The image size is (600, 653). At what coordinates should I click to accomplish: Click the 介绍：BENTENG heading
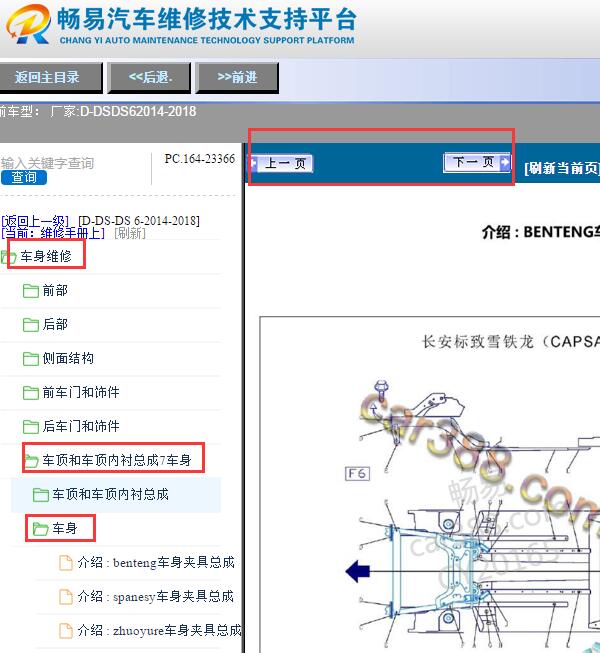coord(540,232)
